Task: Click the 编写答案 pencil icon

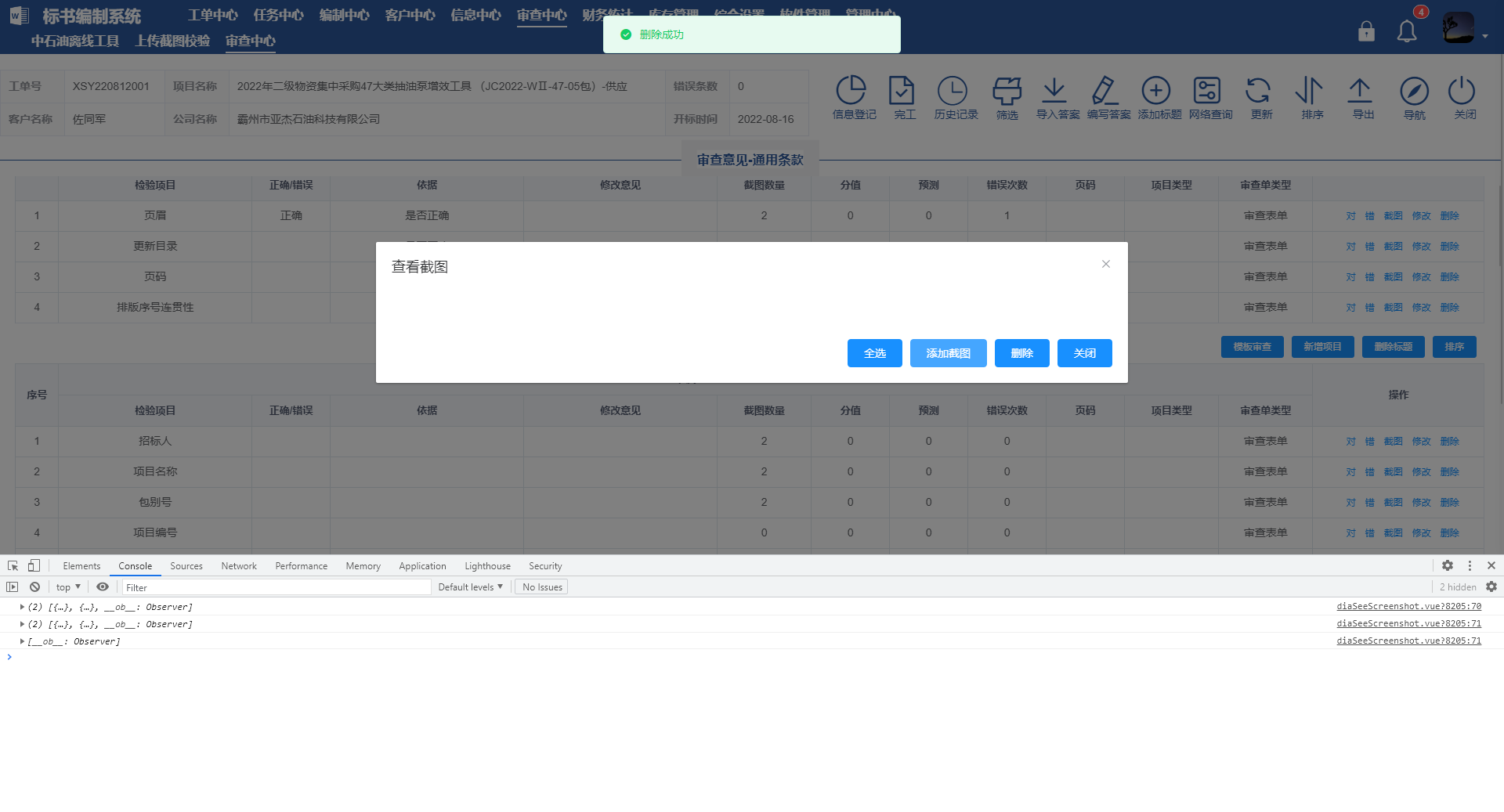Action: click(1104, 90)
